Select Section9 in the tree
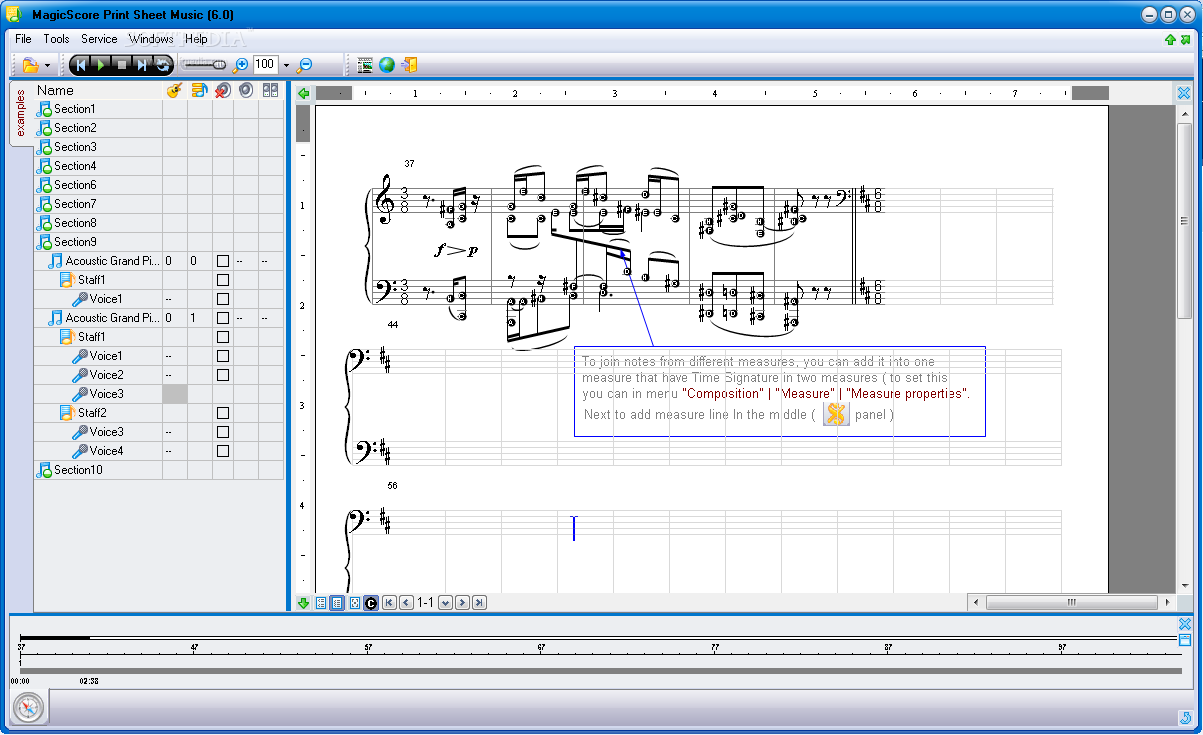Image resolution: width=1203 pixels, height=735 pixels. [75, 242]
